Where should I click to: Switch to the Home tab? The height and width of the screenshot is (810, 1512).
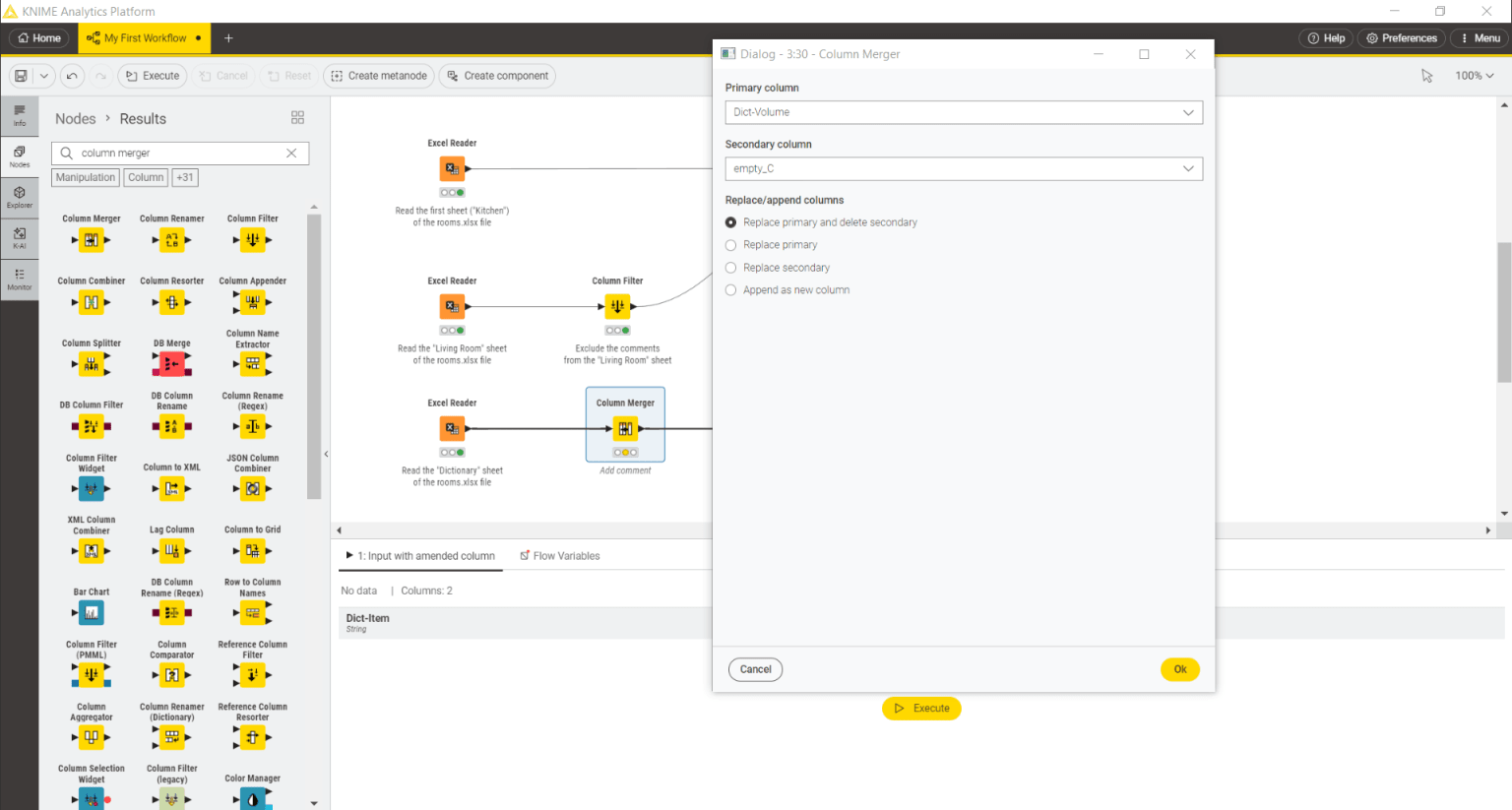39,38
